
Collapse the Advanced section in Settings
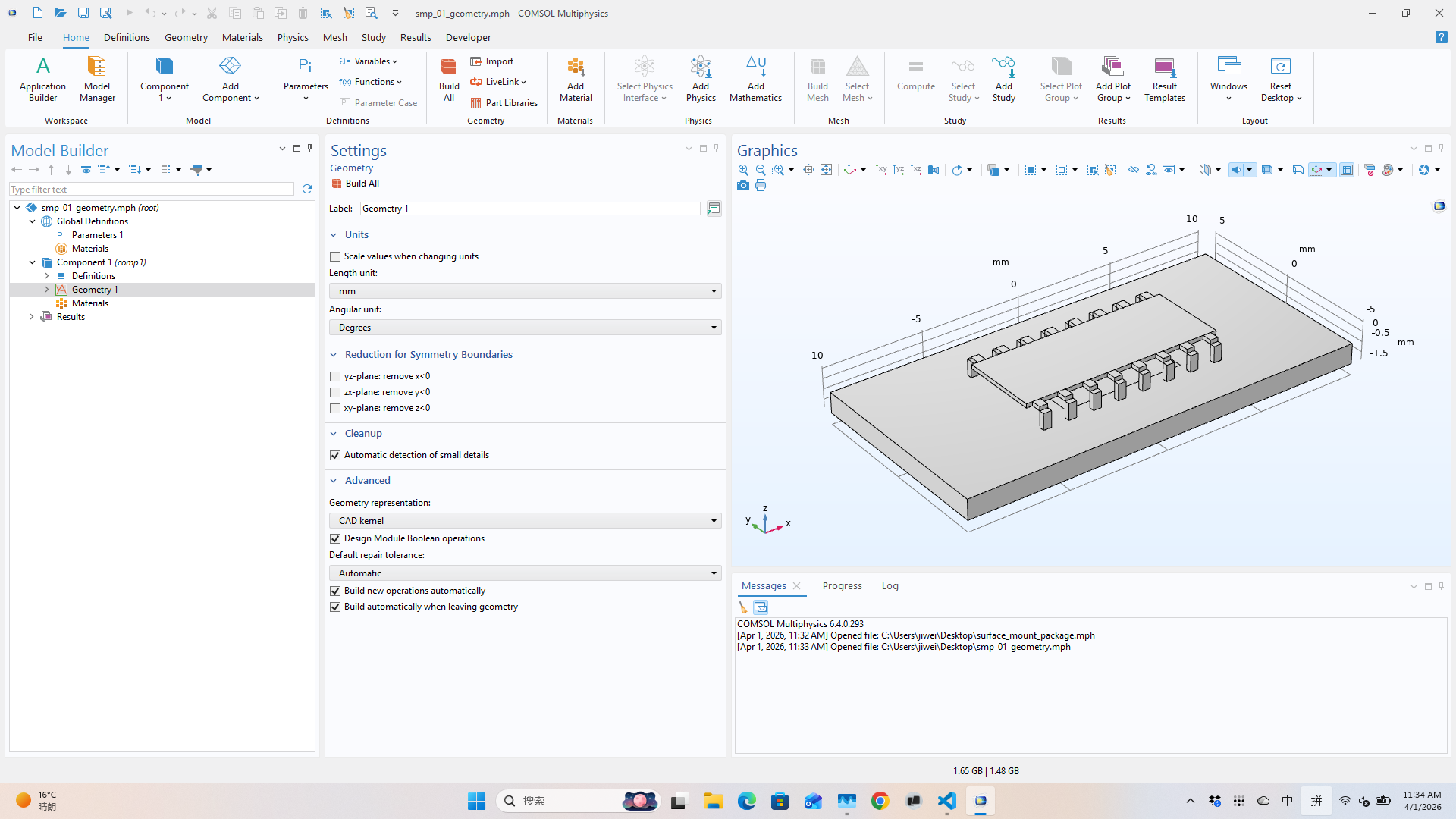pos(333,480)
